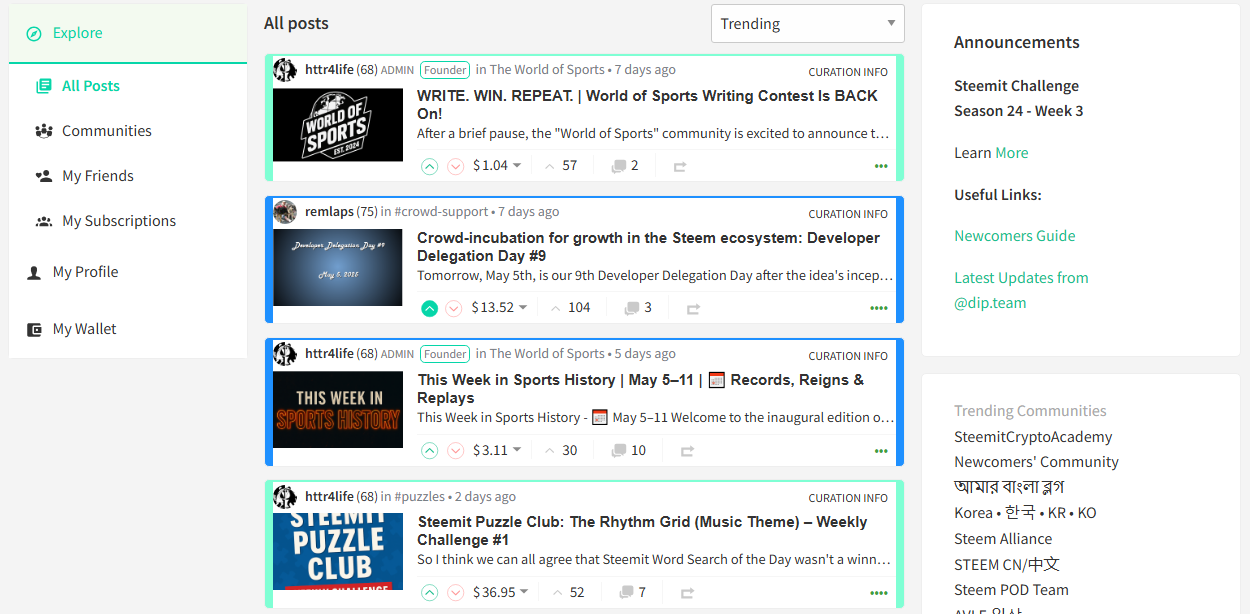1250x614 pixels.
Task: Open comments icon showing 10 replies
Action: click(629, 451)
